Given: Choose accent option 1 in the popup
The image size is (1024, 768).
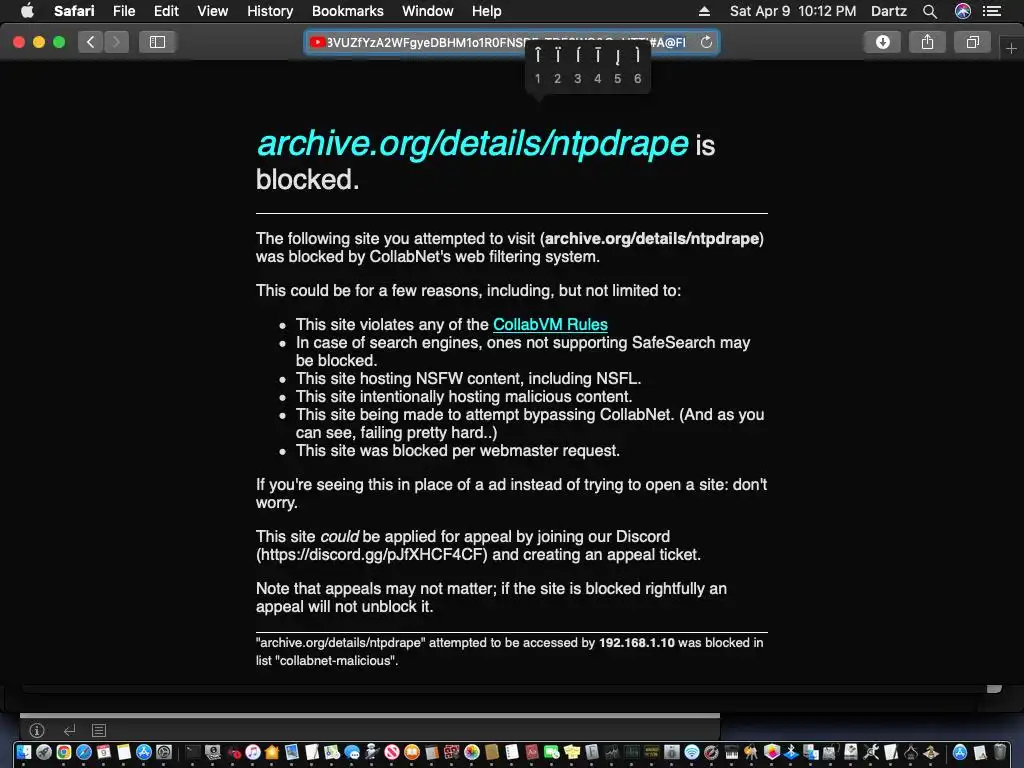Looking at the screenshot, I should pyautogui.click(x=537, y=66).
